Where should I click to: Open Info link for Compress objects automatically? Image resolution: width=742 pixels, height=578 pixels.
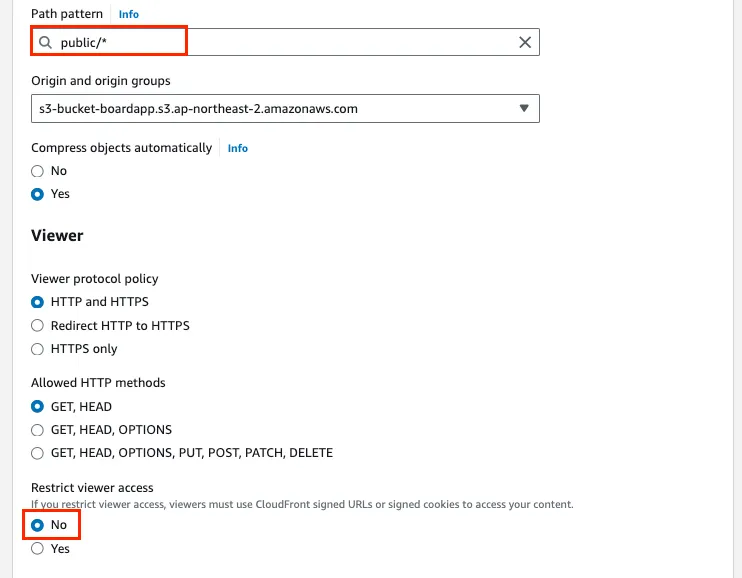[x=237, y=148]
